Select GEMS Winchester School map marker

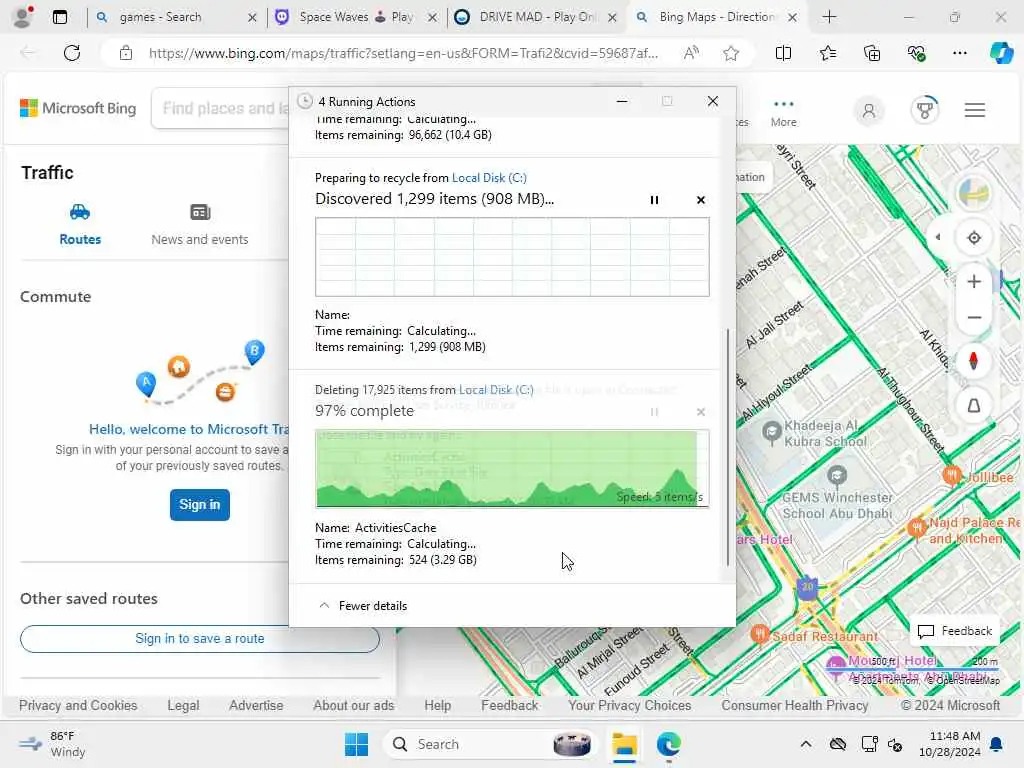point(837,475)
